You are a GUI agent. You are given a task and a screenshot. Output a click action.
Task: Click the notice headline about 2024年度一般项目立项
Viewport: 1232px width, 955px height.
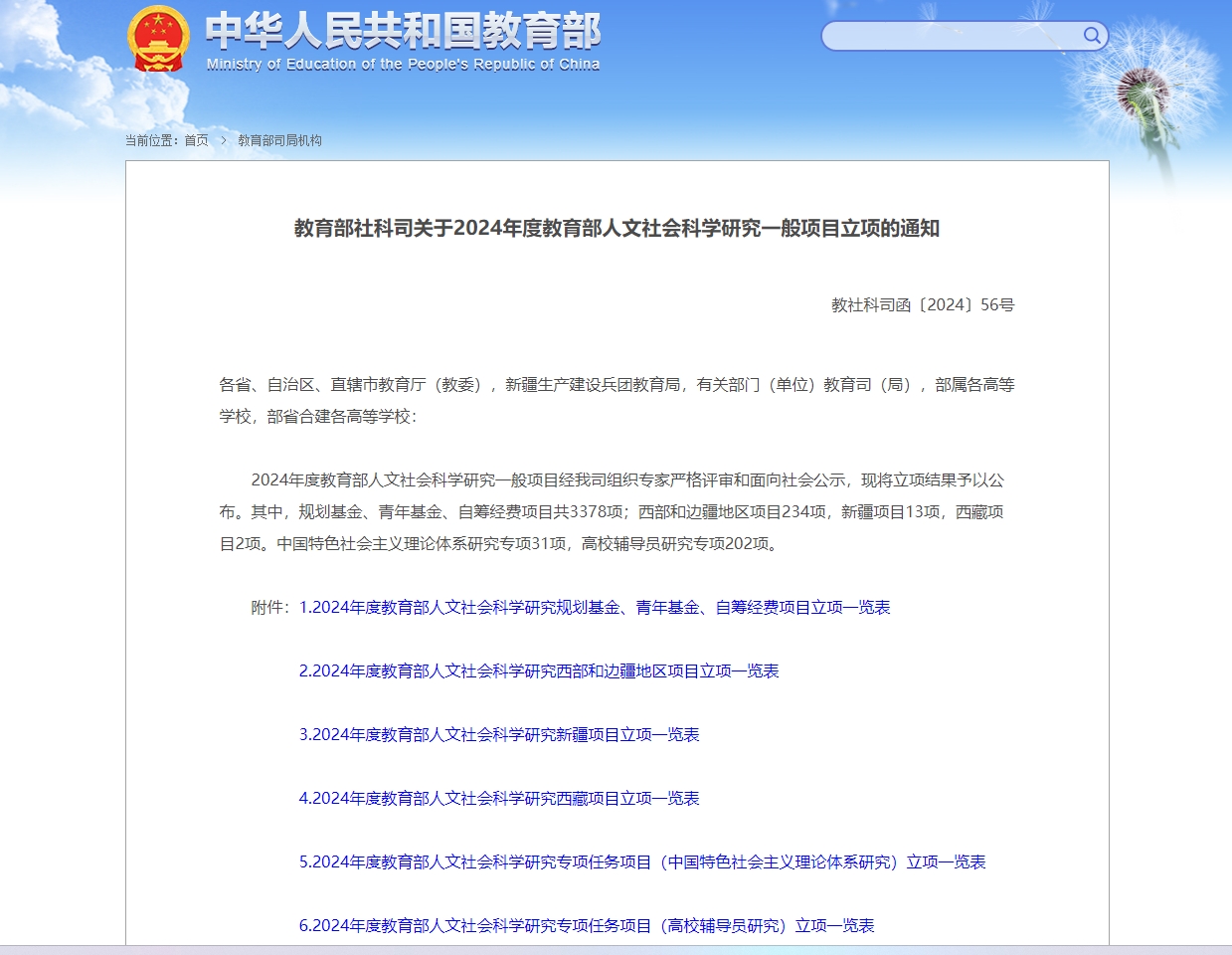616,228
